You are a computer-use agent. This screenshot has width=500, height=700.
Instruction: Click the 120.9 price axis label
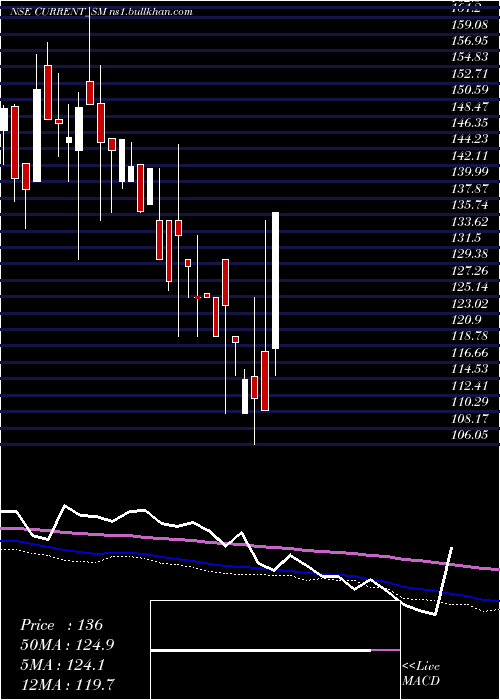(467, 320)
